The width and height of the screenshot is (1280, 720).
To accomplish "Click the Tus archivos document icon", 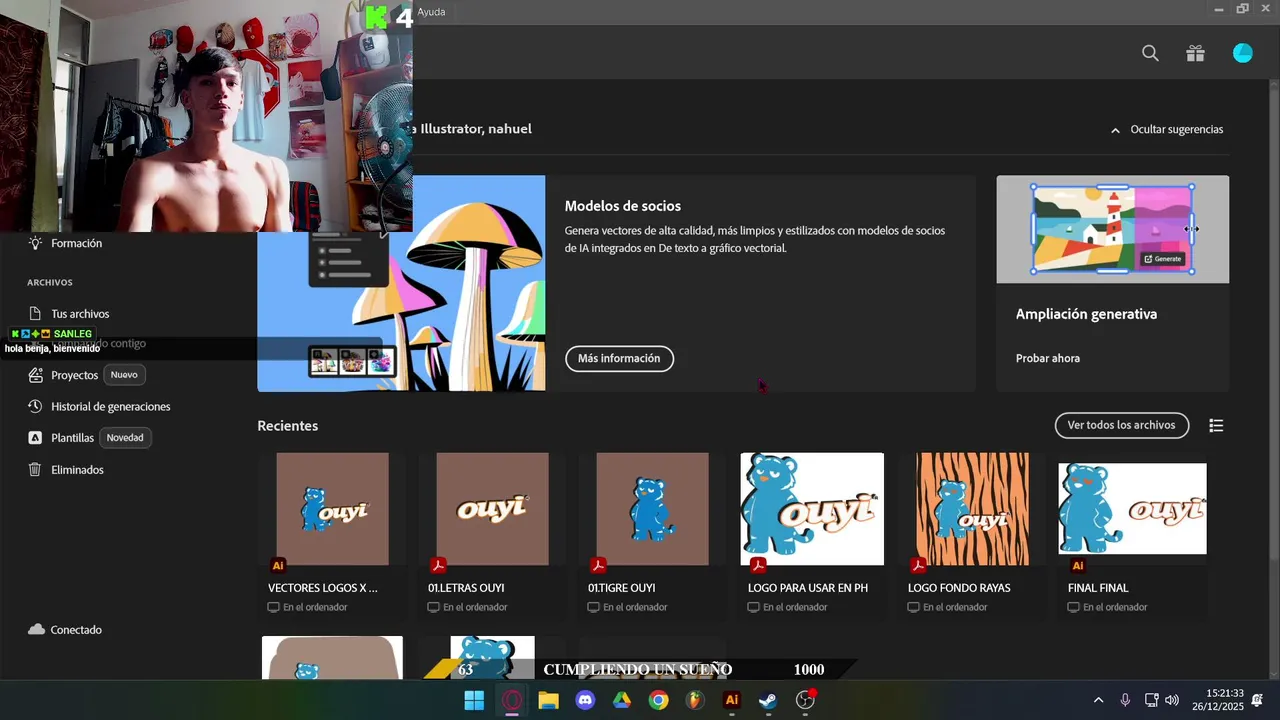I will [x=35, y=314].
